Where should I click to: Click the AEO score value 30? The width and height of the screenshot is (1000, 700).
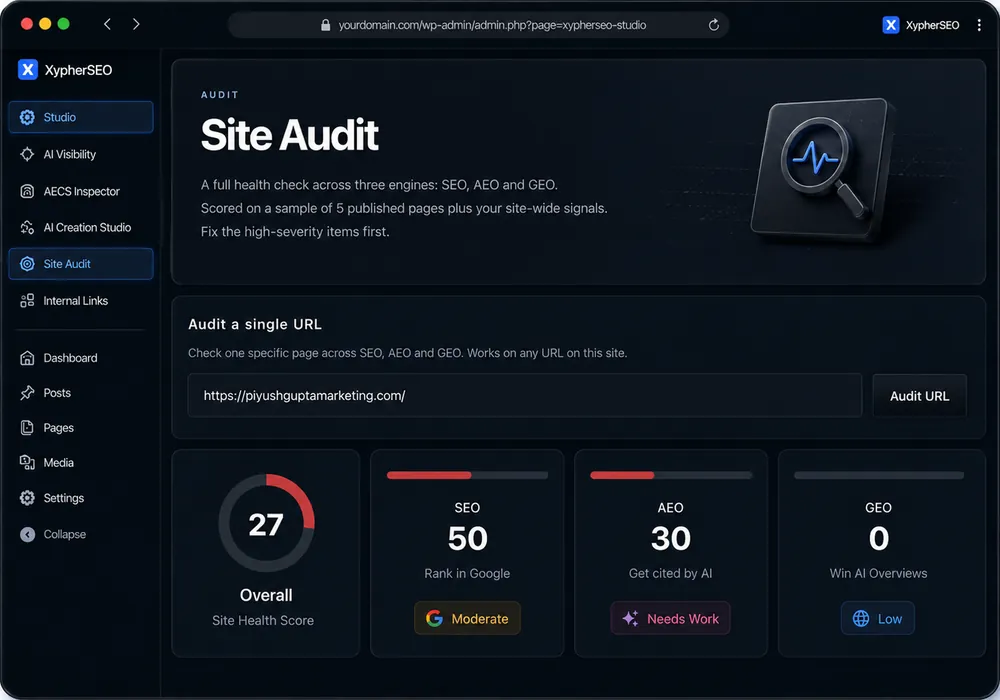click(670, 539)
